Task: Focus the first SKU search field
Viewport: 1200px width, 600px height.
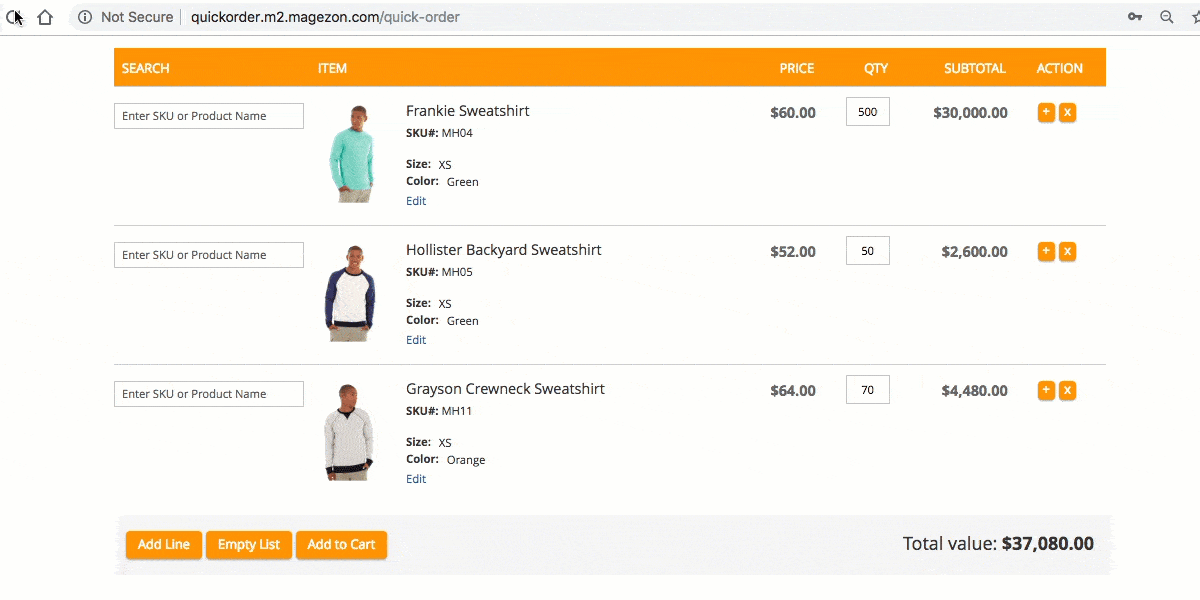Action: [208, 116]
